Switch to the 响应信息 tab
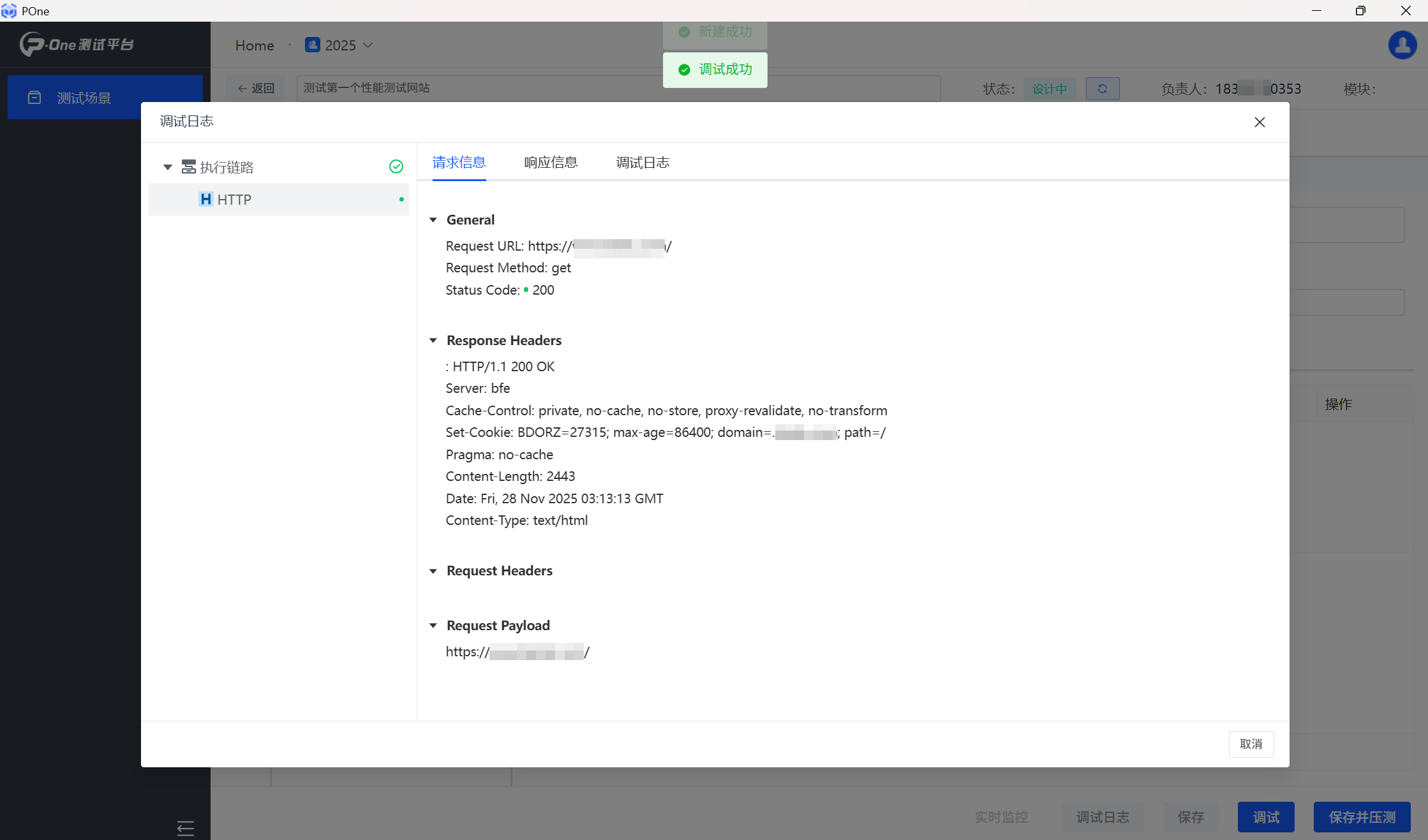 click(551, 163)
